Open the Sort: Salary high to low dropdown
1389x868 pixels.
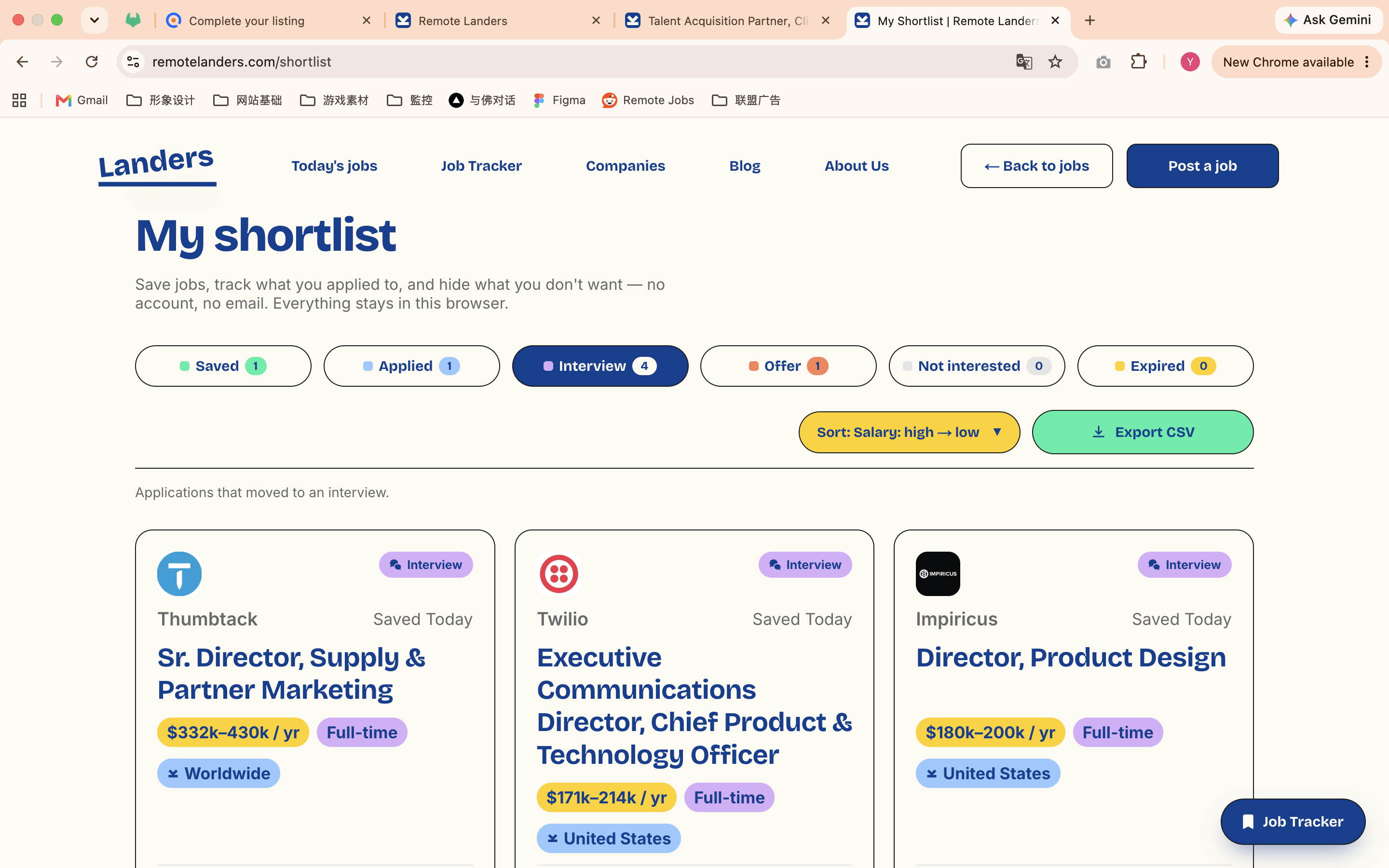(909, 432)
